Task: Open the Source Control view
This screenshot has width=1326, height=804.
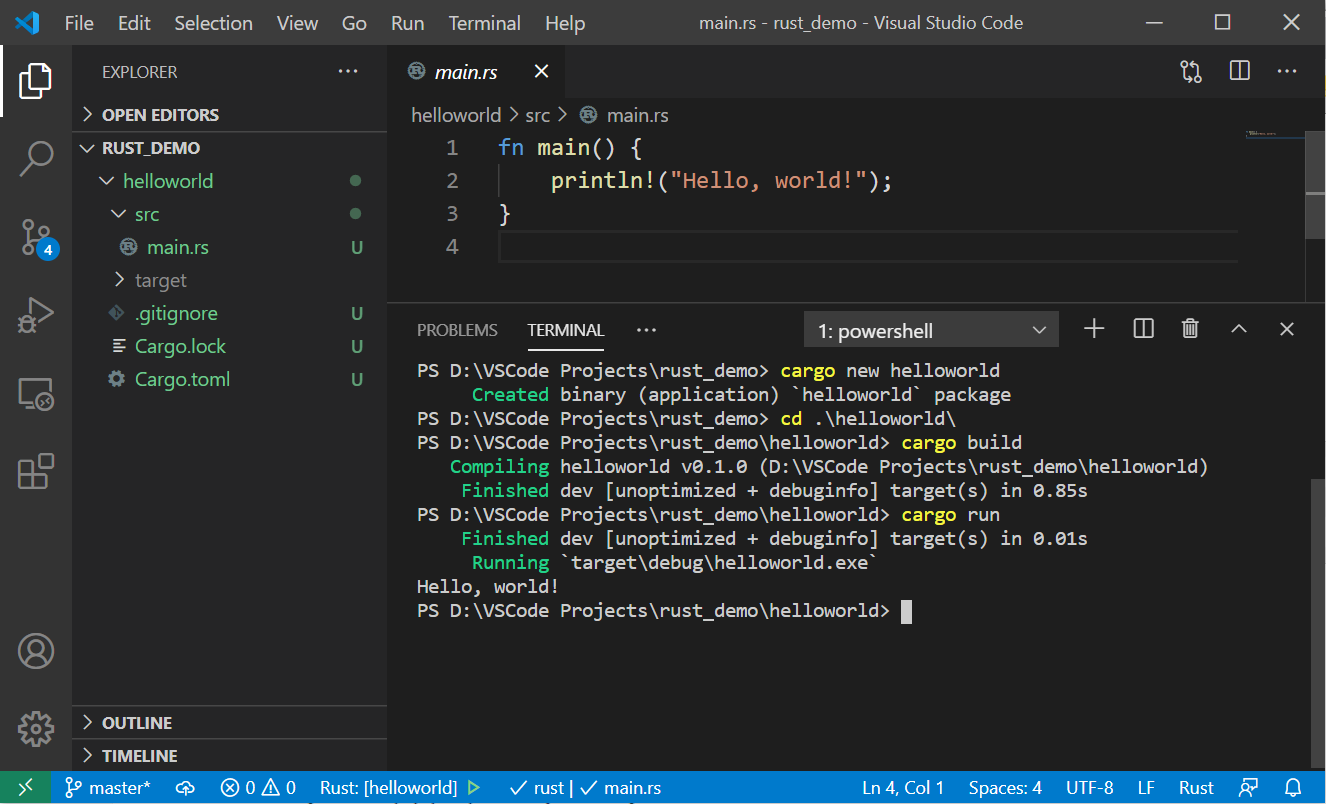Action: click(36, 237)
